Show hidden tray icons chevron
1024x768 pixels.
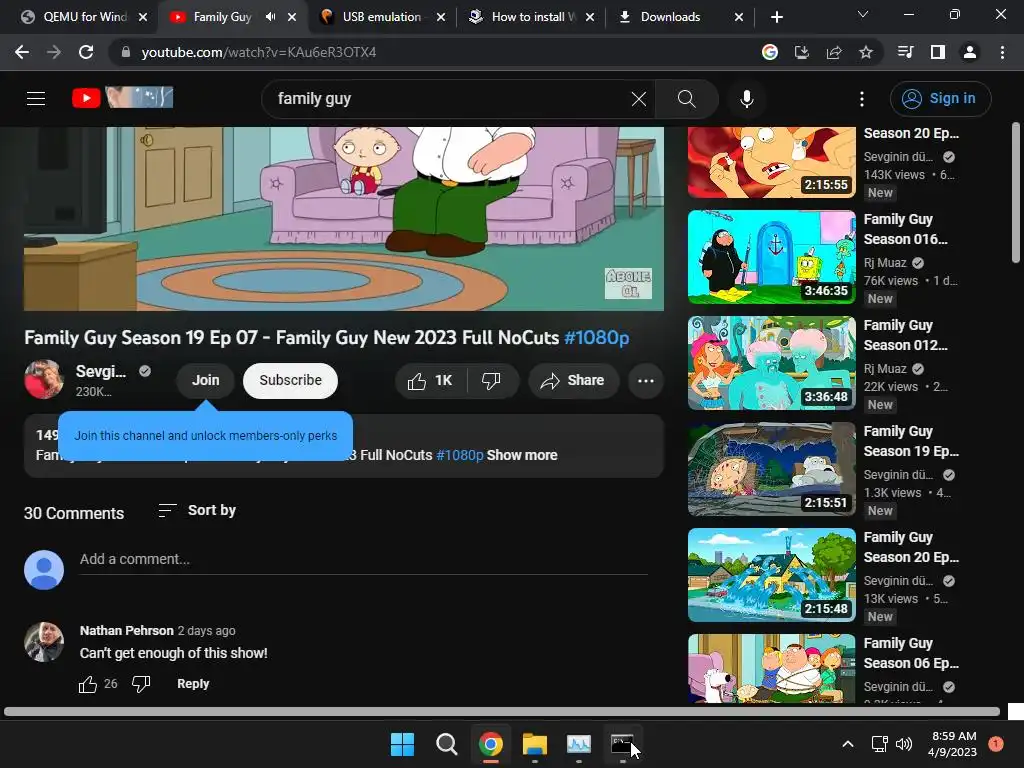coord(848,744)
